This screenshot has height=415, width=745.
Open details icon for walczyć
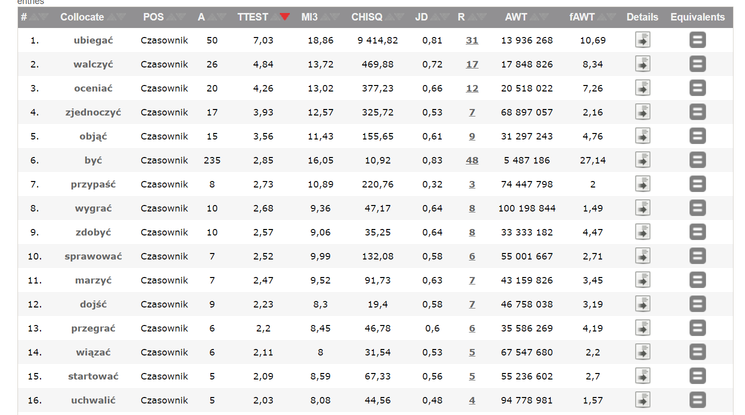tap(642, 64)
